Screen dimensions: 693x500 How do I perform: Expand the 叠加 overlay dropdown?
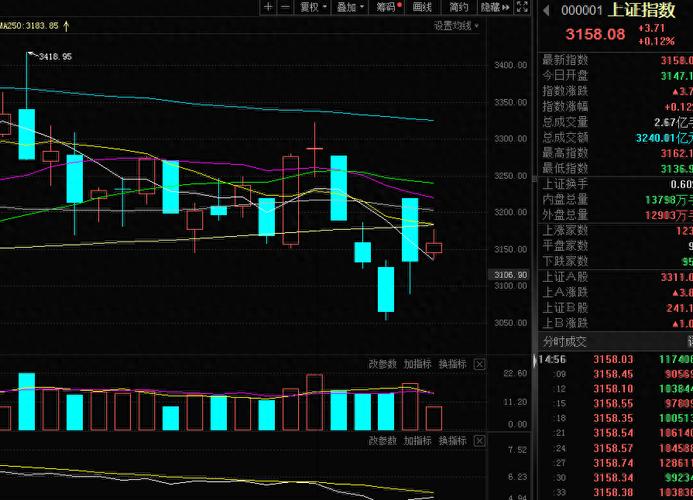coord(349,7)
